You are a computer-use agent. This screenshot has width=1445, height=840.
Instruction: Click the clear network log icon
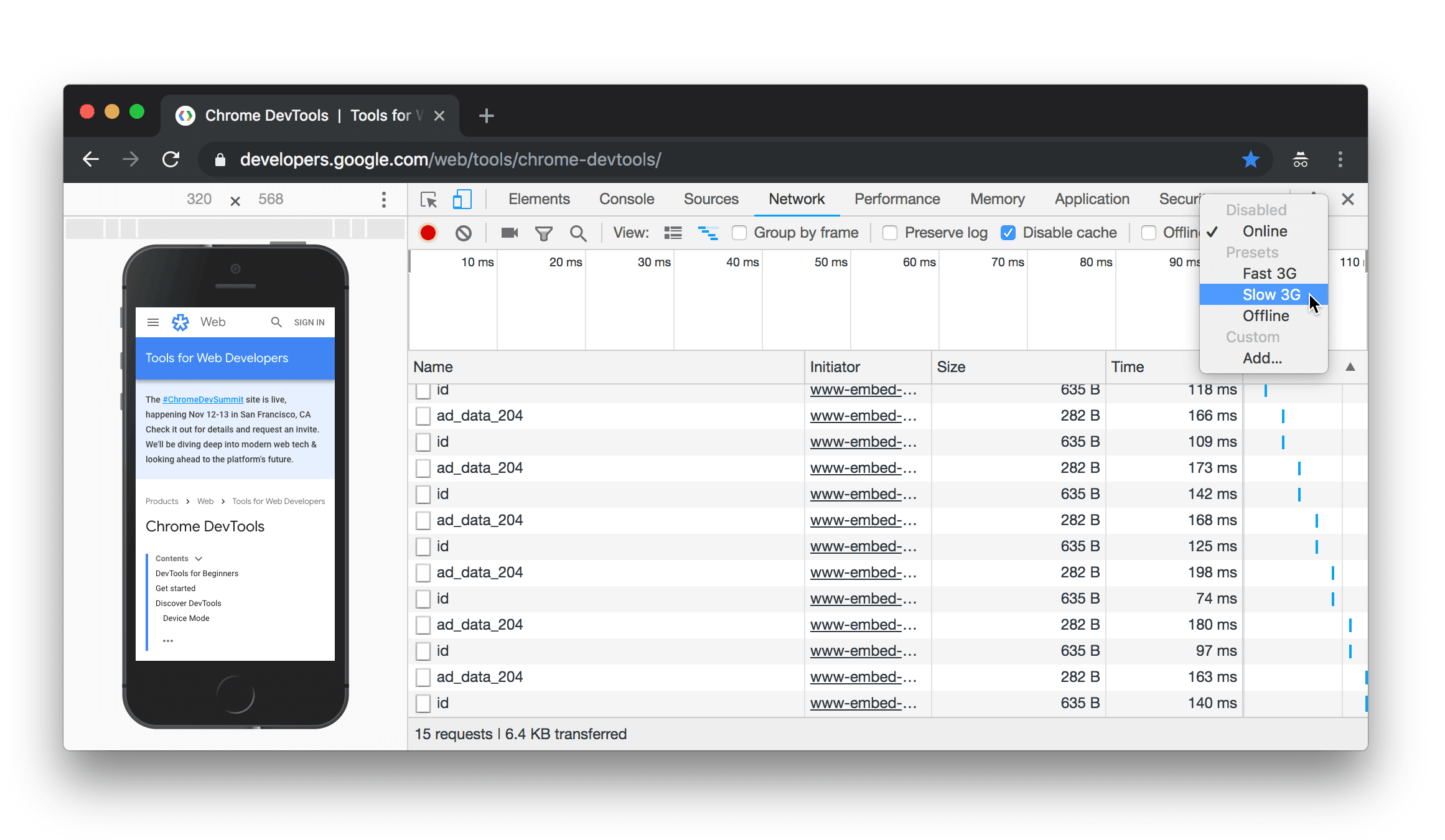462,232
